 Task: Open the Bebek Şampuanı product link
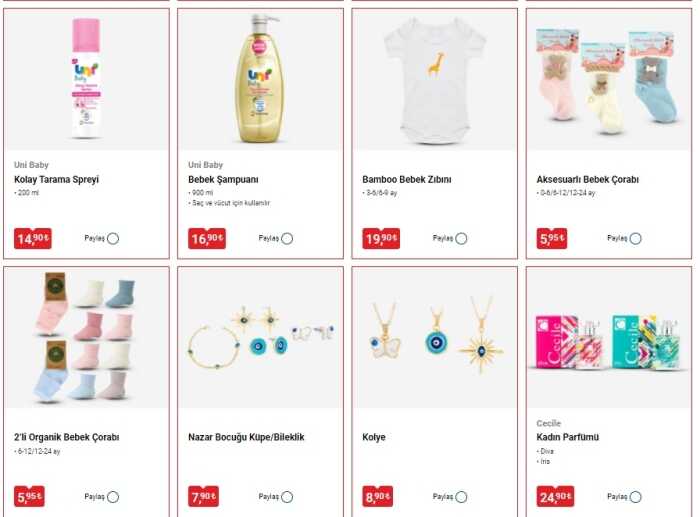pyautogui.click(x=223, y=179)
